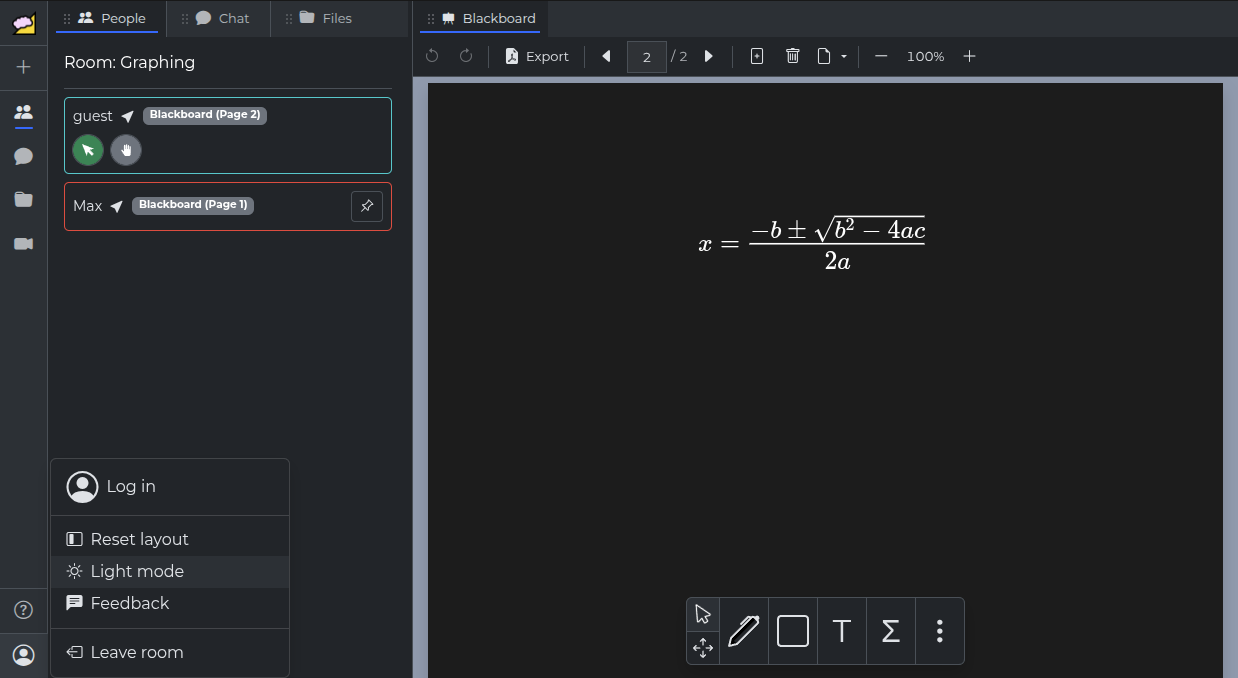Viewport: 1238px width, 678px height.
Task: Pin Max with the pin icon
Action: pyautogui.click(x=367, y=206)
